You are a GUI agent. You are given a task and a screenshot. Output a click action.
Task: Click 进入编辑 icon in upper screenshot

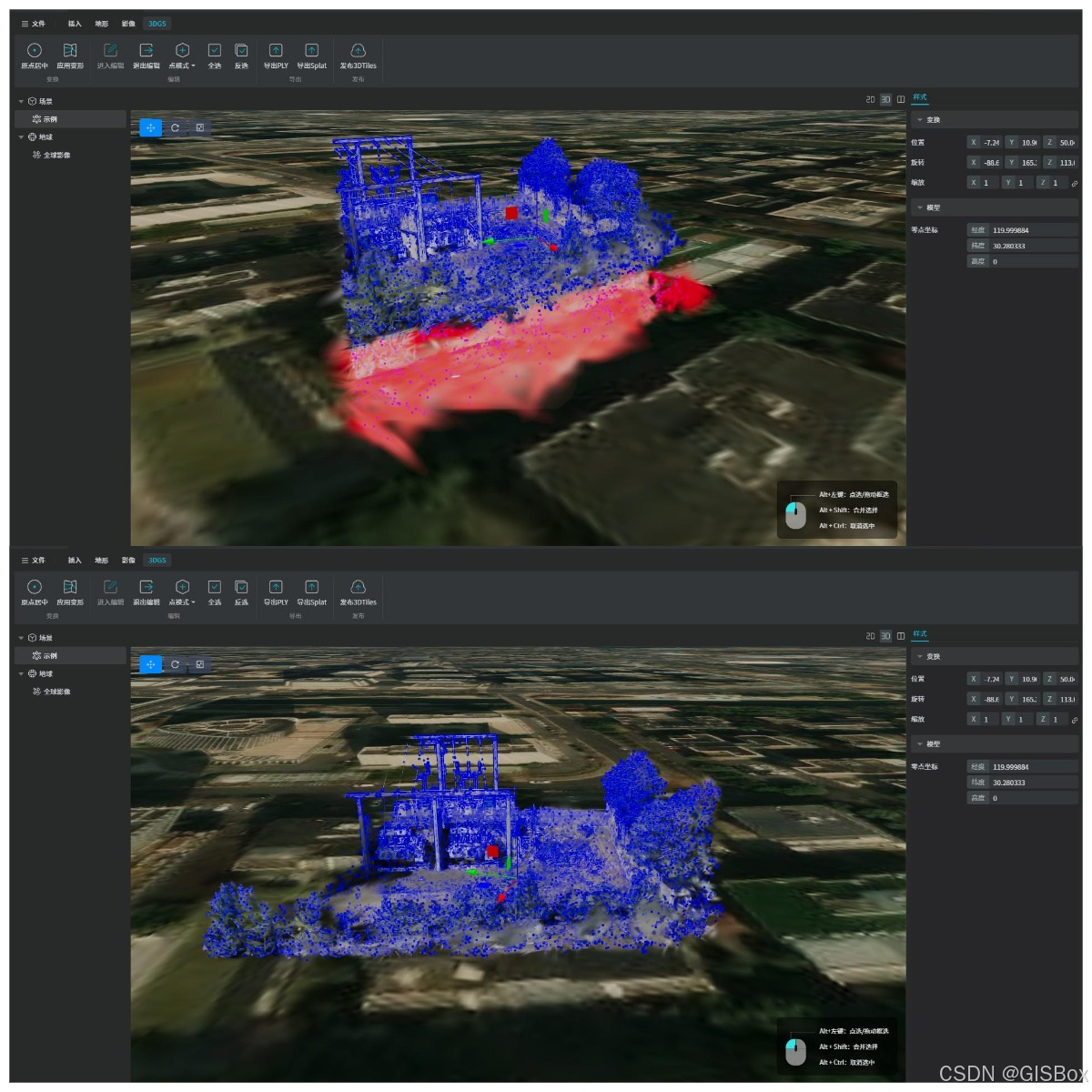[110, 50]
